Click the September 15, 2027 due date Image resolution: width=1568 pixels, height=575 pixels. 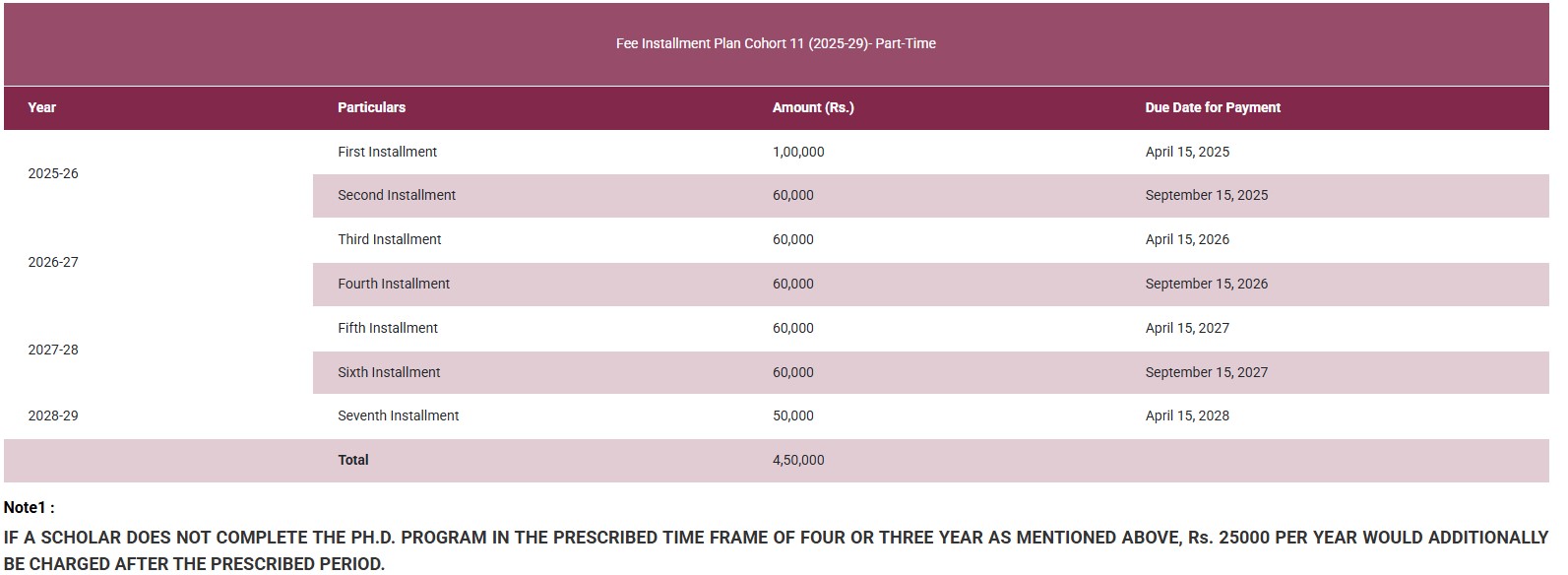1207,372
